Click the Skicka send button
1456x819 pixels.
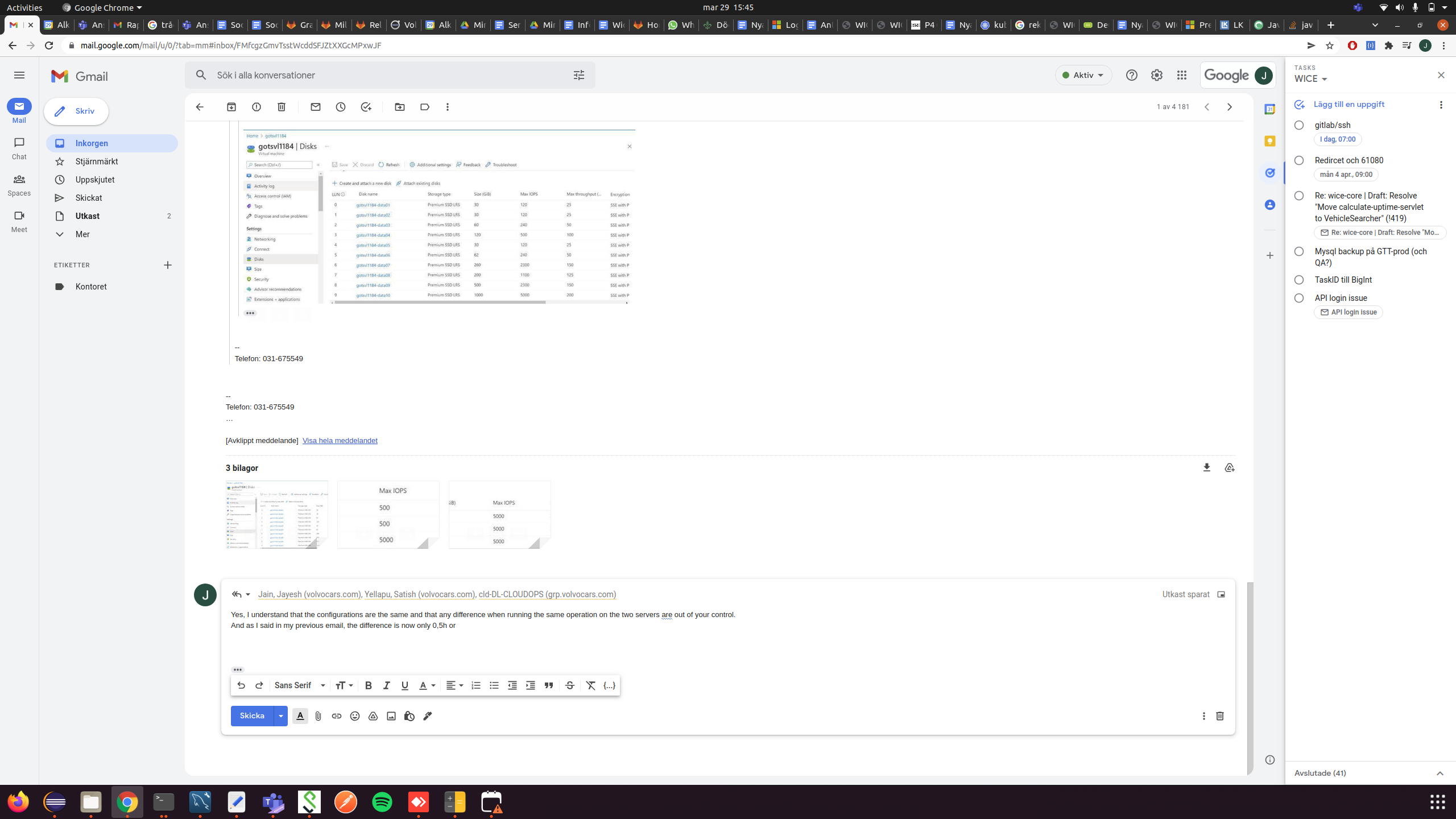click(x=252, y=716)
